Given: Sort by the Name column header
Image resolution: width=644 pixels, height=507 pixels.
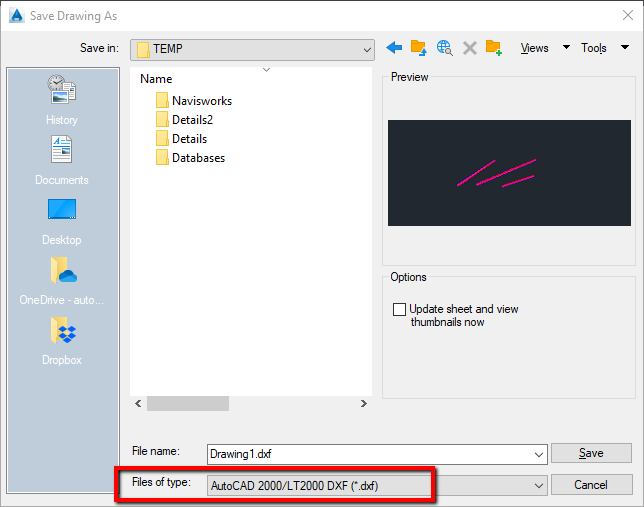Looking at the screenshot, I should tap(156, 79).
